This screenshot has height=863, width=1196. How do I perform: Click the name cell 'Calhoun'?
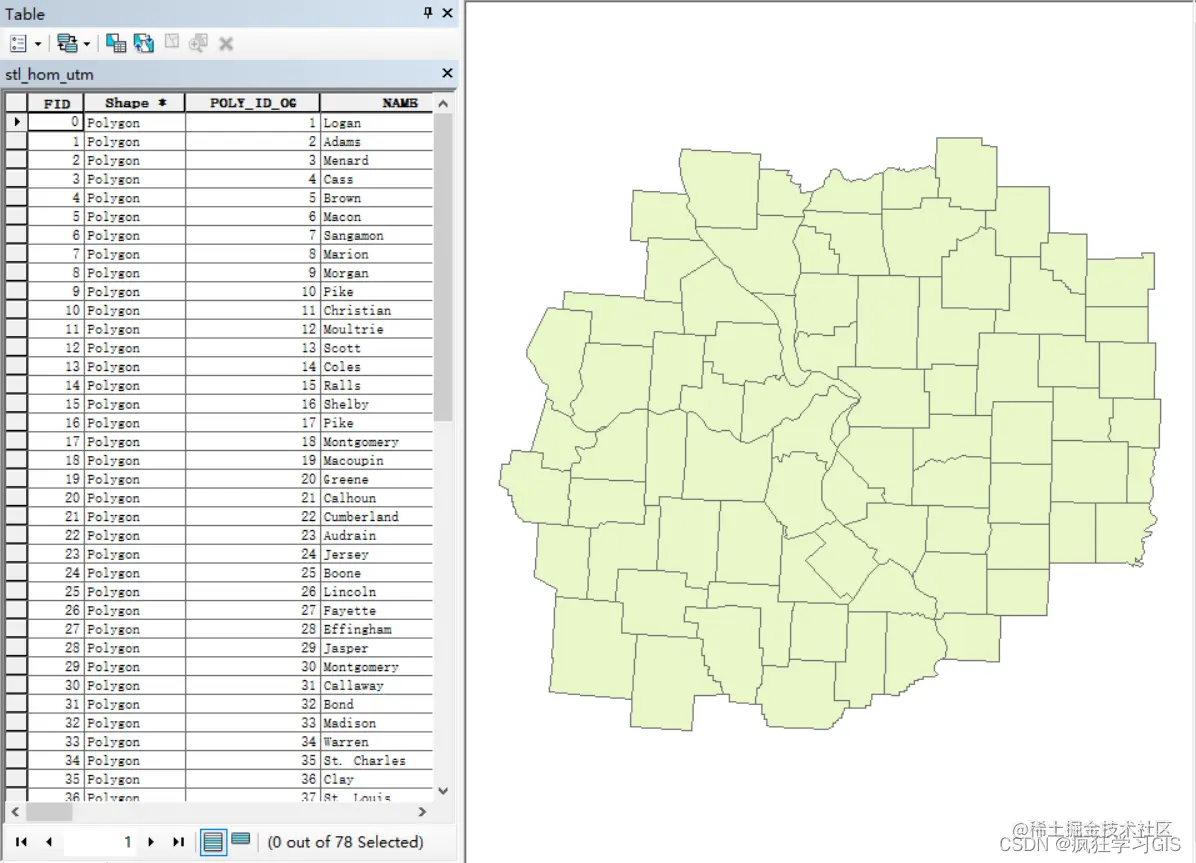pyautogui.click(x=376, y=498)
